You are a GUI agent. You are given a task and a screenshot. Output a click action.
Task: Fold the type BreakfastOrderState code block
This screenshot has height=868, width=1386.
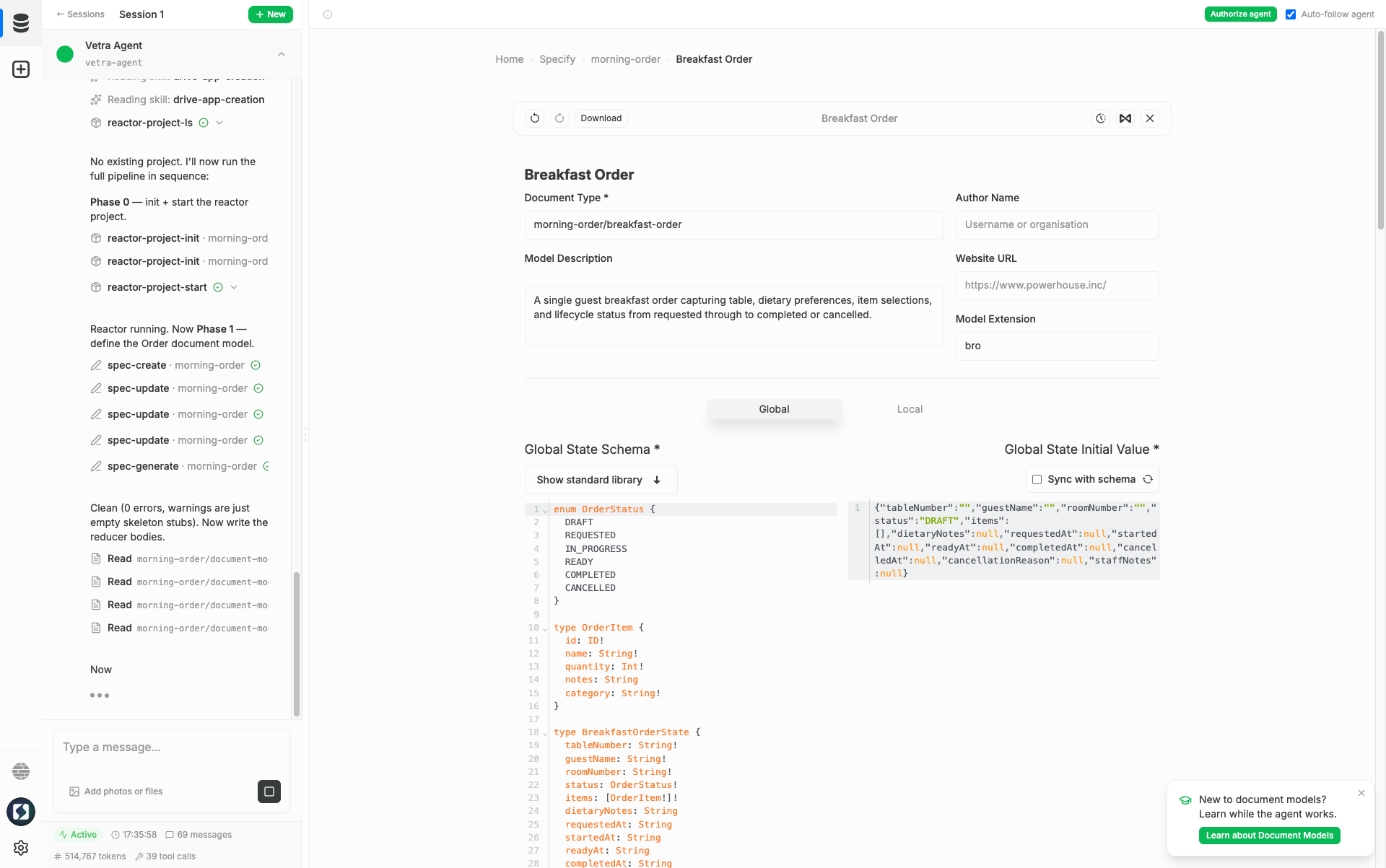pyautogui.click(x=545, y=733)
